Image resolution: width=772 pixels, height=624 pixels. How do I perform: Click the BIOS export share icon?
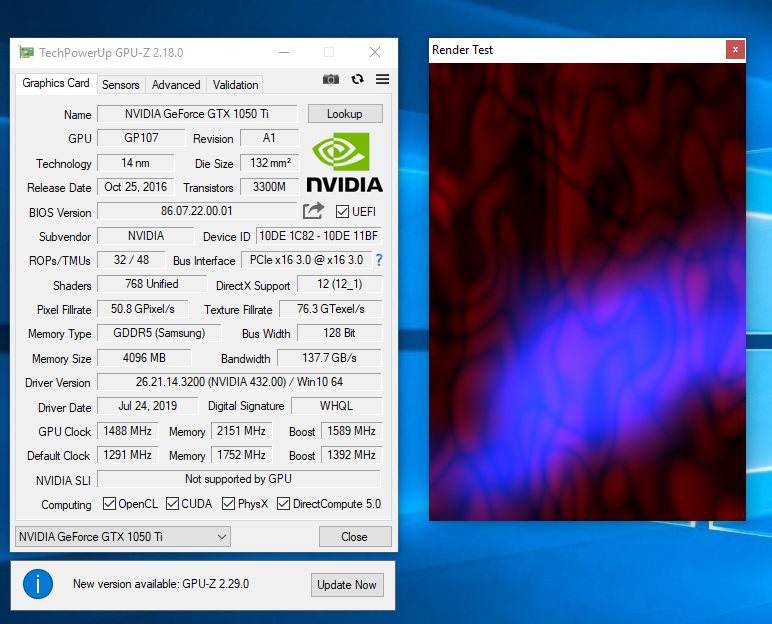click(x=314, y=211)
